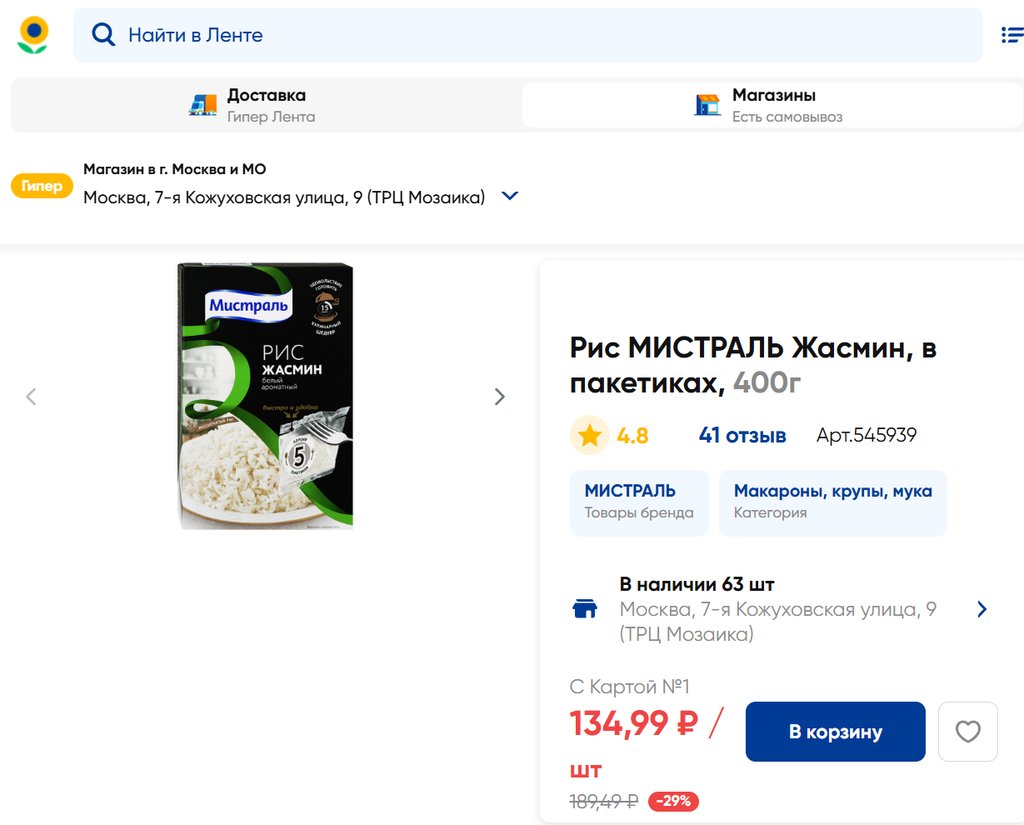Screen dimensions: 1024x825
Task: Click the yellow rating star icon
Action: [x=590, y=435]
